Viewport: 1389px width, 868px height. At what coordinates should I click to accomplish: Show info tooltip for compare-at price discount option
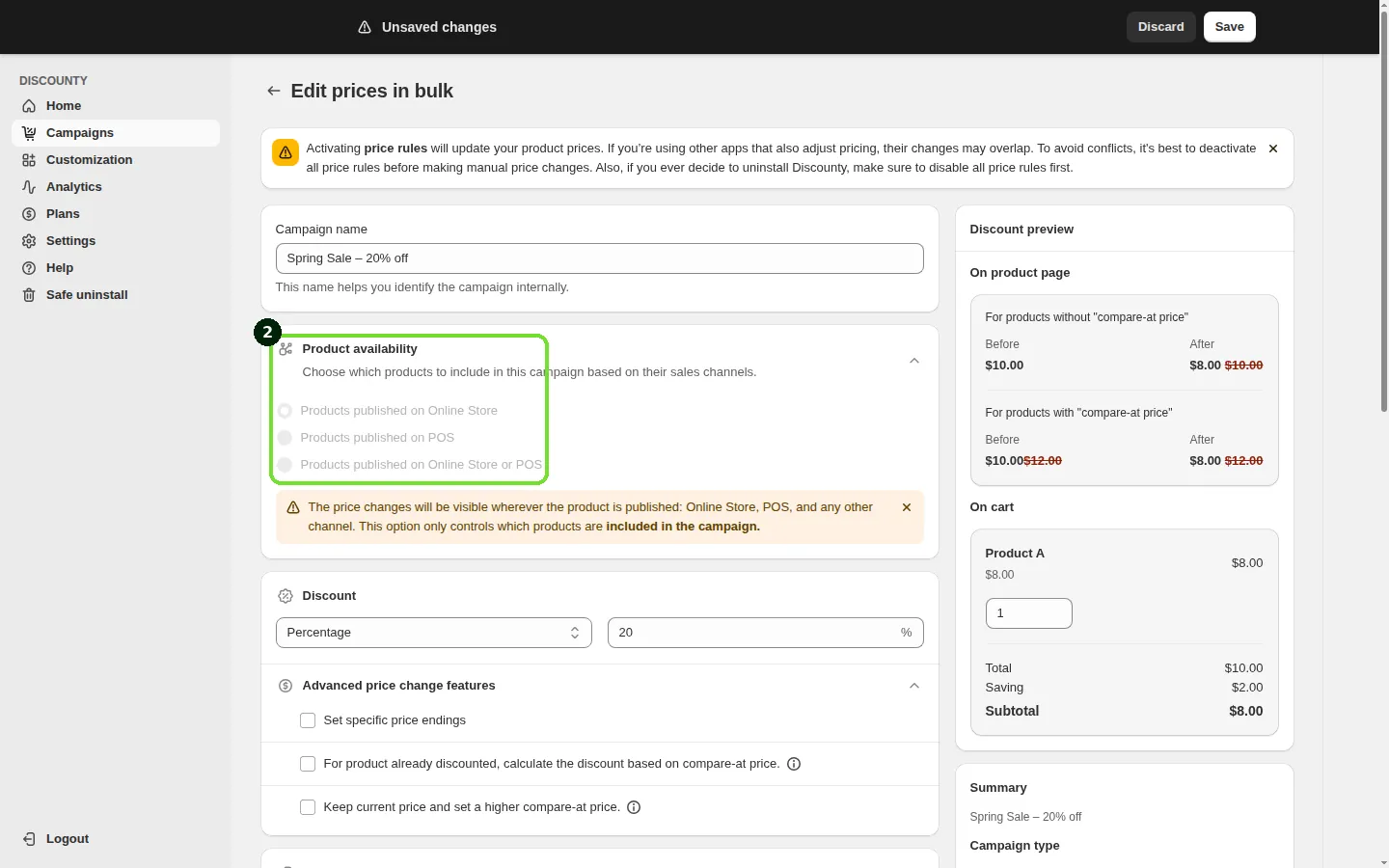[794, 764]
